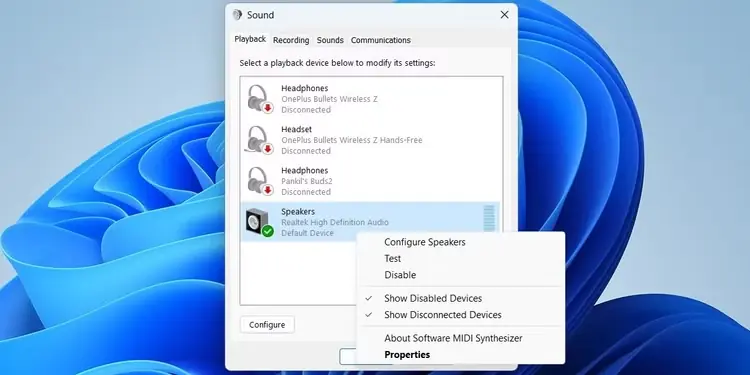
Task: Click the Realtek Speakers device icon
Action: tap(260, 222)
